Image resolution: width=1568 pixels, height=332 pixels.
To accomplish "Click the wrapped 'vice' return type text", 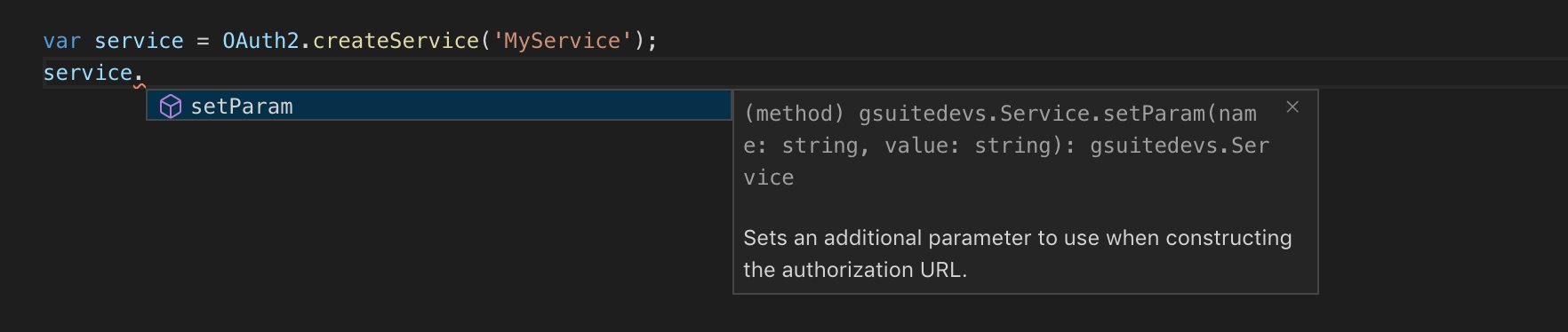I will coord(769,178).
